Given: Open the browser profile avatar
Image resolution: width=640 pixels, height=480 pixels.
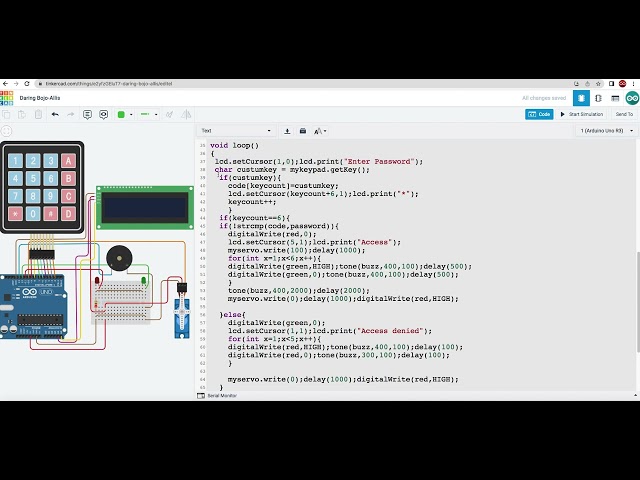Looking at the screenshot, I should pos(622,84).
